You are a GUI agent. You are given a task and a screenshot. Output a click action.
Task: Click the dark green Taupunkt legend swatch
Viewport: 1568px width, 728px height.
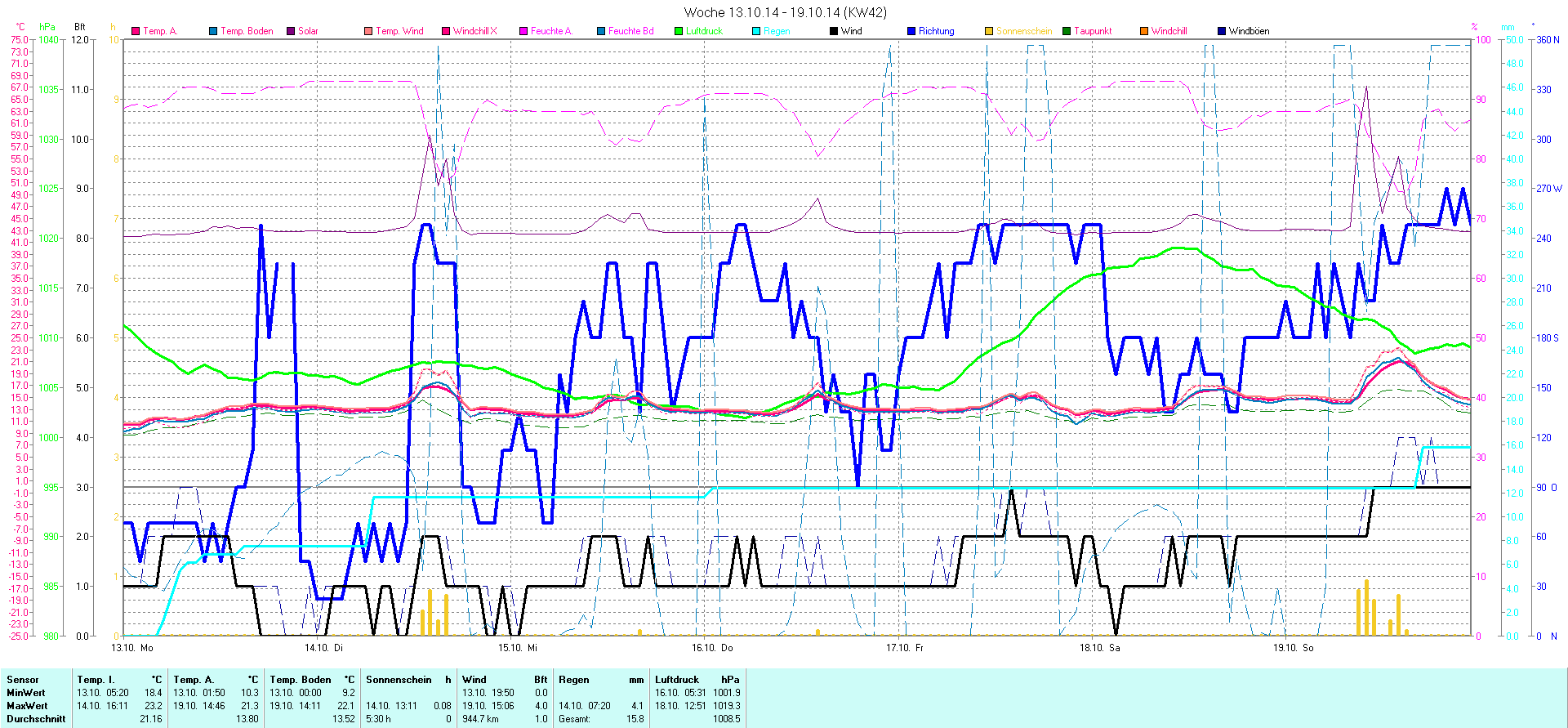(1067, 31)
